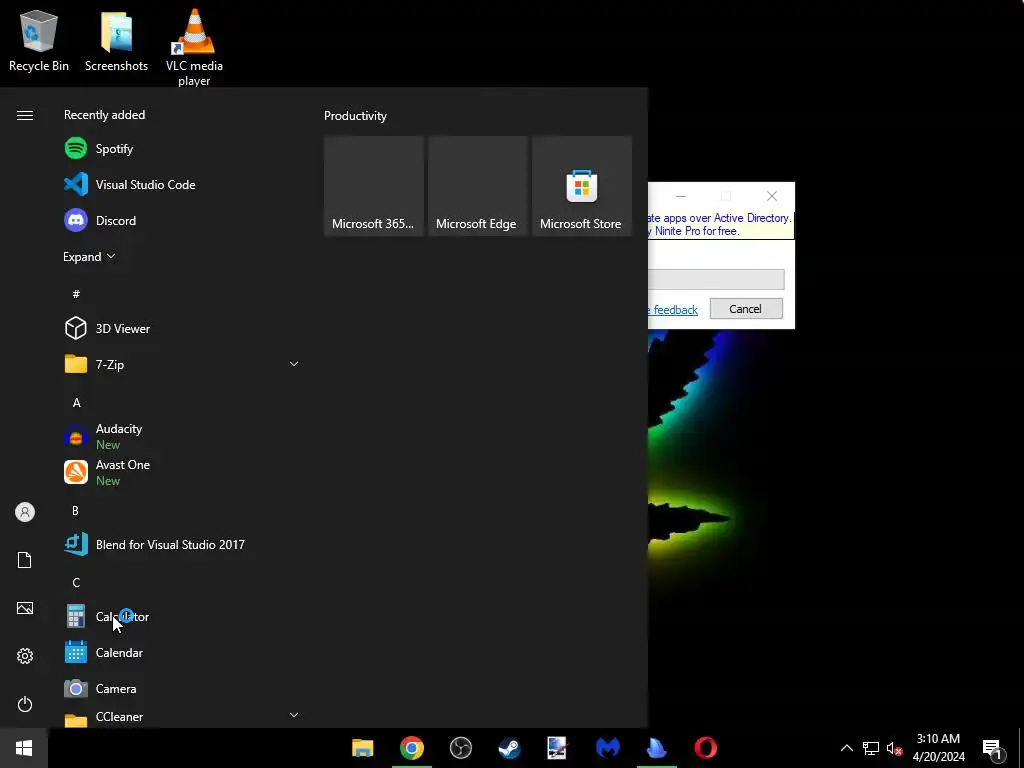Select the Screenshots desktop folder
The height and width of the screenshot is (768, 1024).
[x=116, y=40]
